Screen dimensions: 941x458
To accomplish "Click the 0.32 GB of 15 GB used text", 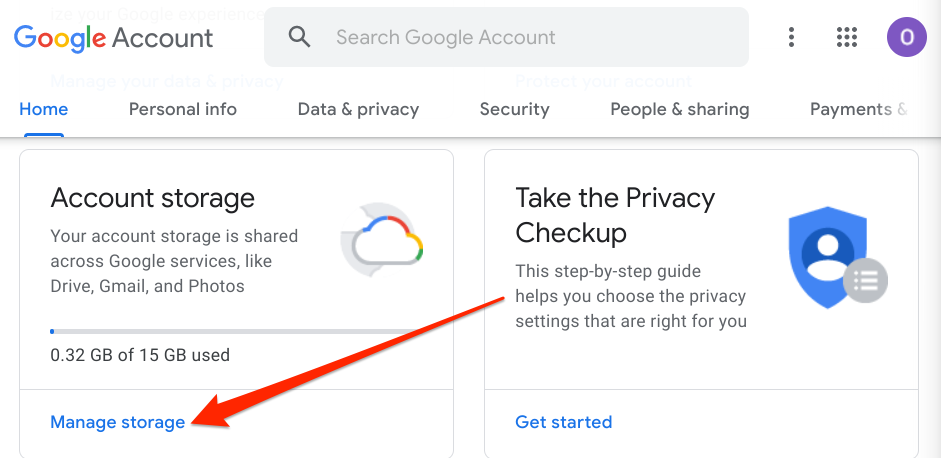I will 140,355.
